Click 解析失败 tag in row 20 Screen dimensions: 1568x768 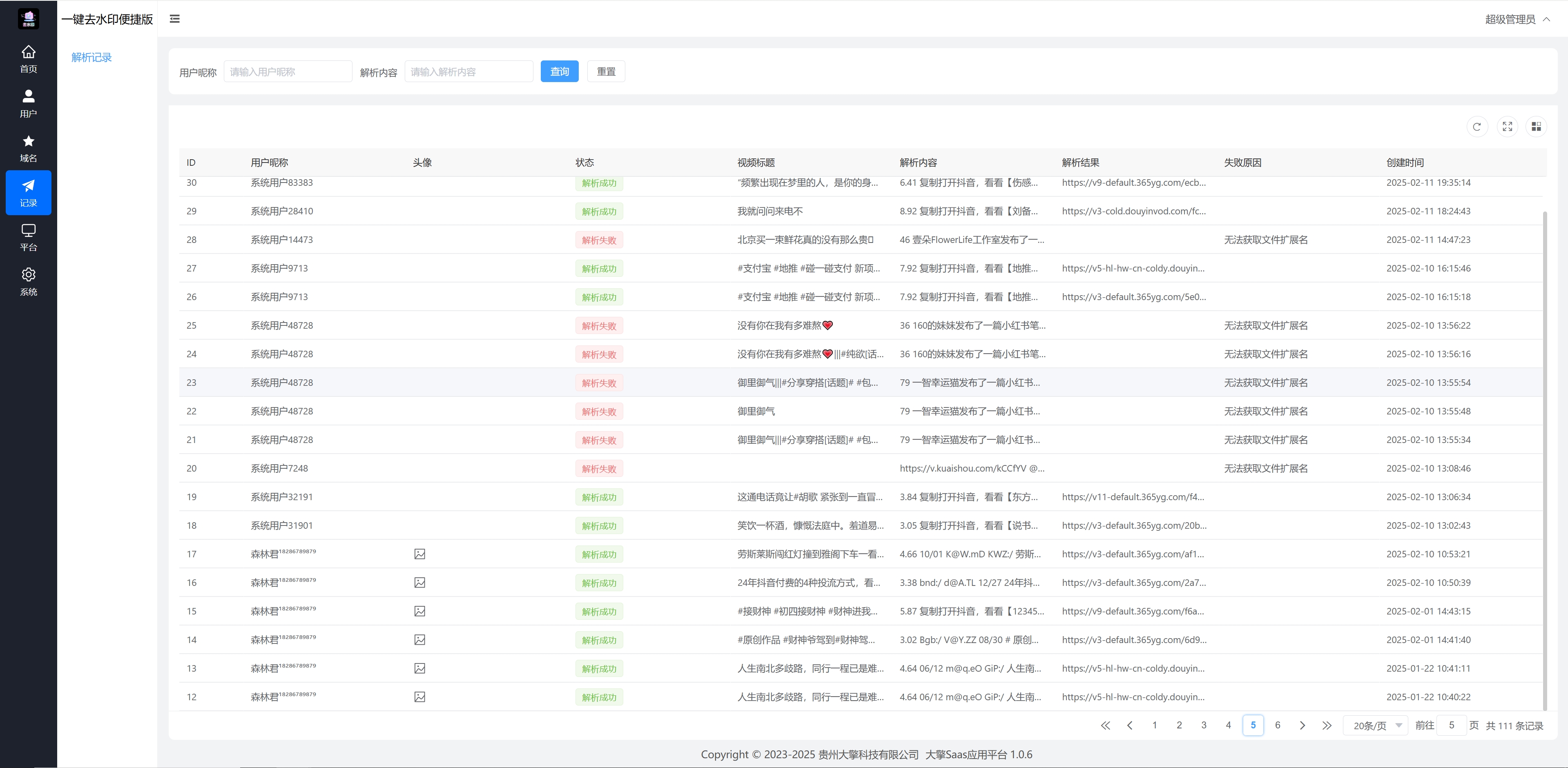pyautogui.click(x=599, y=469)
